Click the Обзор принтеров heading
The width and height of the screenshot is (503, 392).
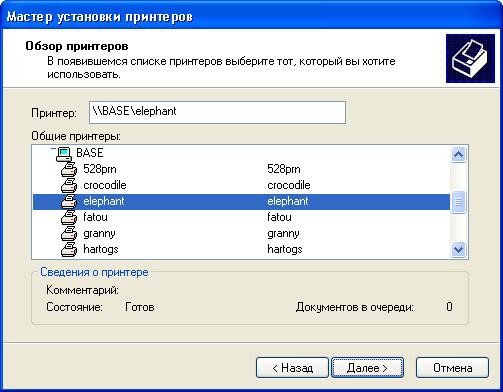pyautogui.click(x=77, y=46)
